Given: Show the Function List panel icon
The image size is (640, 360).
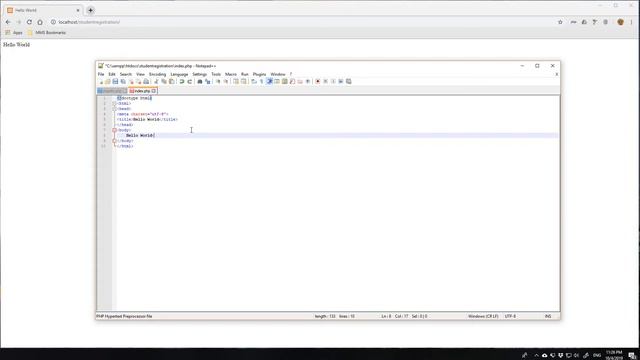Looking at the screenshot, I should coord(292,82).
